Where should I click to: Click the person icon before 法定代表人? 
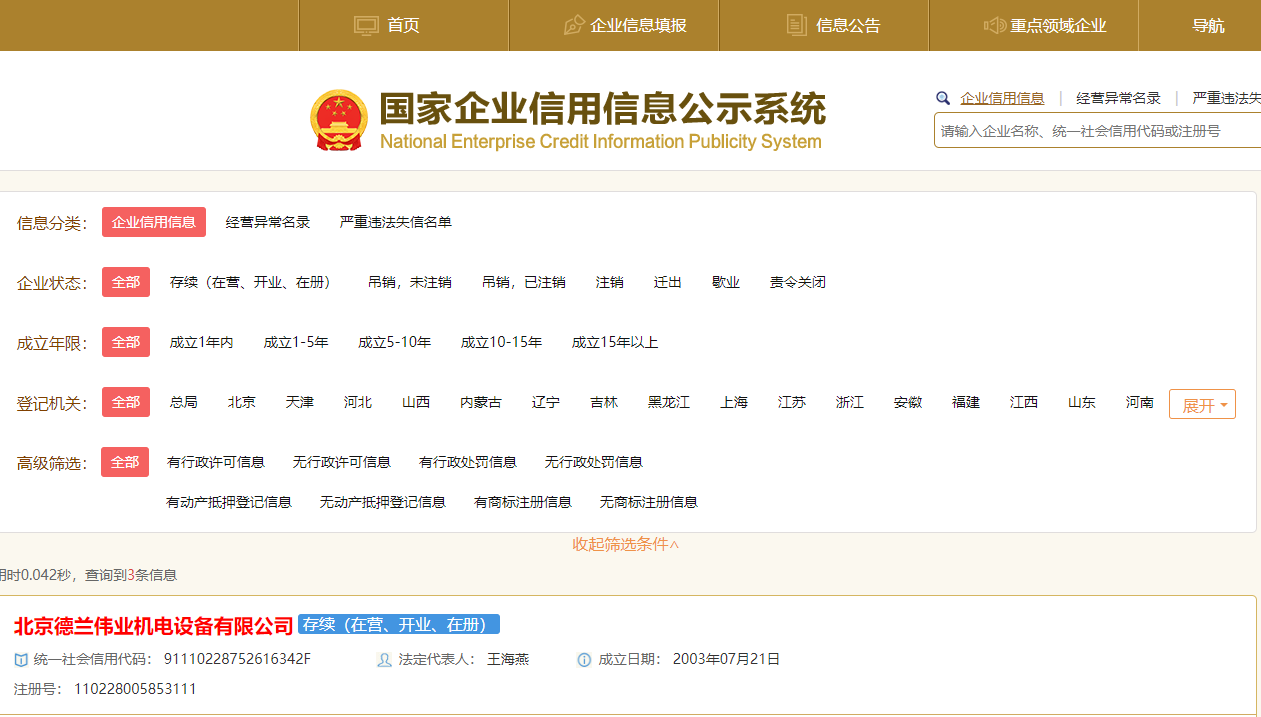pyautogui.click(x=384, y=660)
